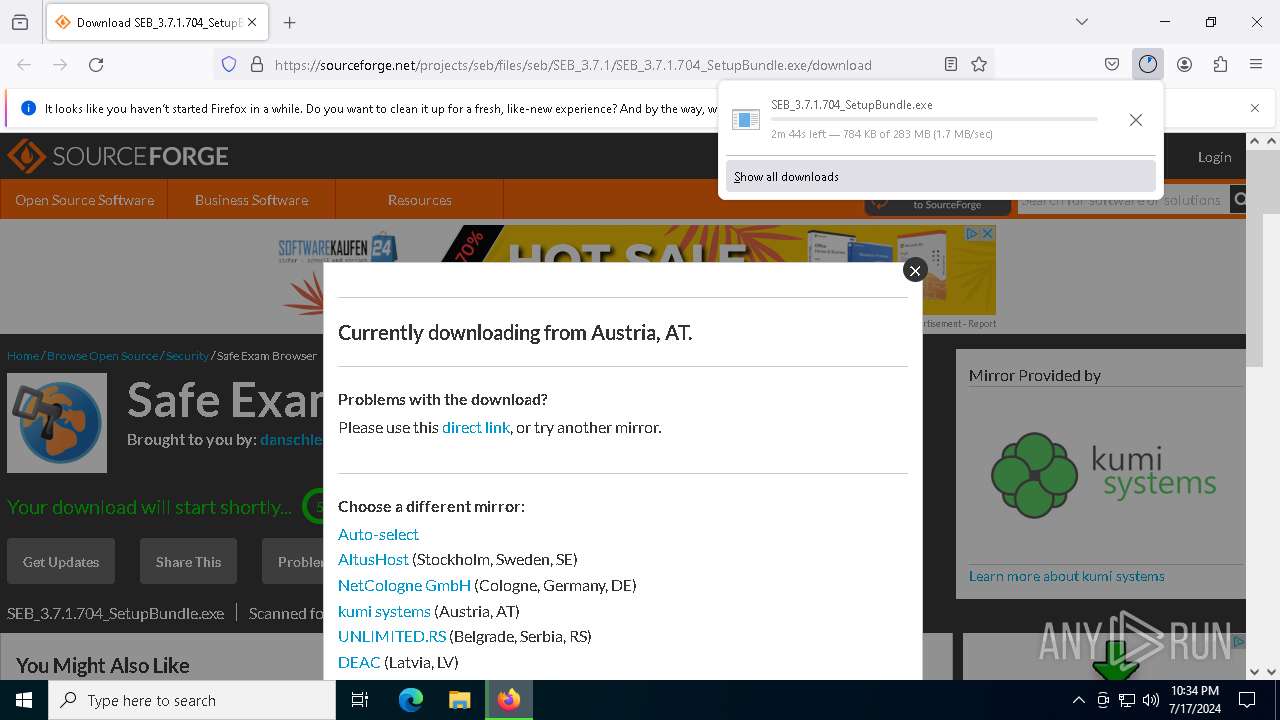Open the Save to Pocket icon
This screenshot has height=720, width=1280.
[1112, 64]
